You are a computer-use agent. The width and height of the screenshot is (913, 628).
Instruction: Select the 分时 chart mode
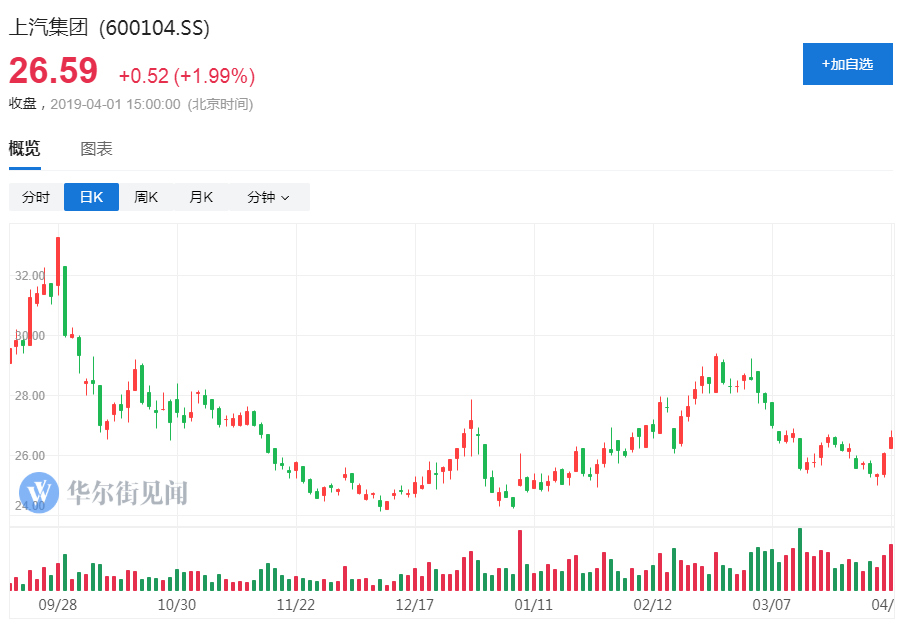point(36,197)
